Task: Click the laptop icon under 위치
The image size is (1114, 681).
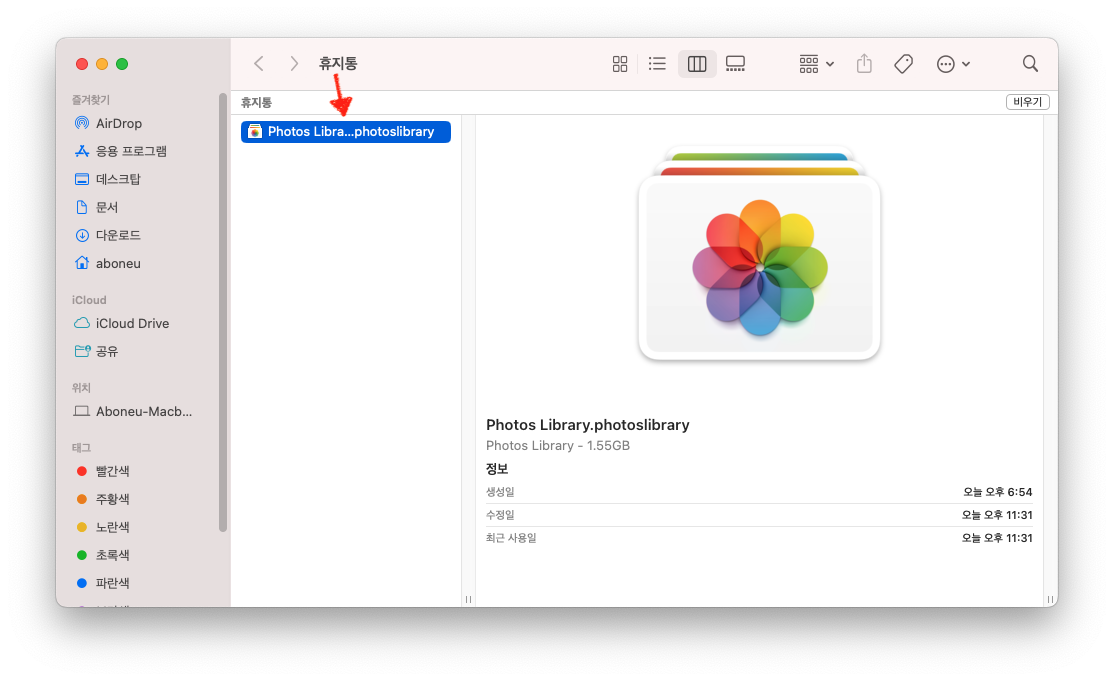Action: [x=82, y=411]
